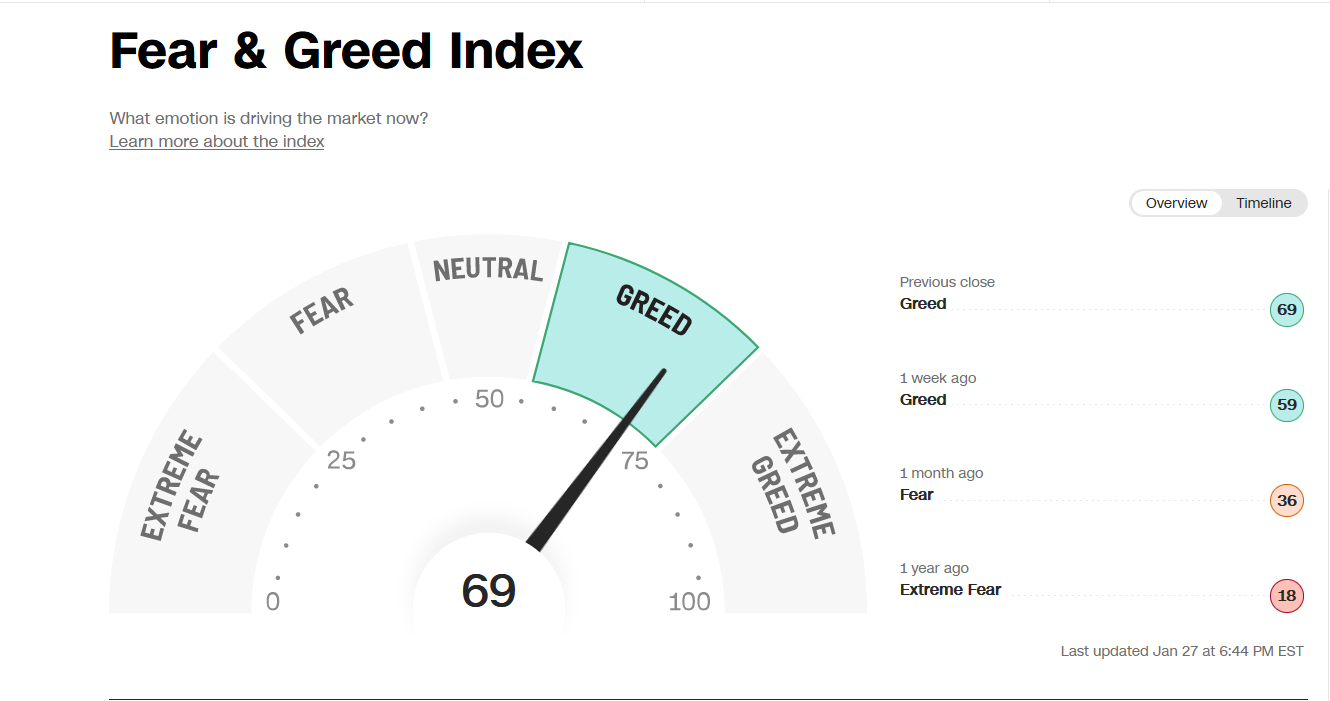Click the Last updated timestamp text
This screenshot has height=701, width=1330.
[1182, 651]
